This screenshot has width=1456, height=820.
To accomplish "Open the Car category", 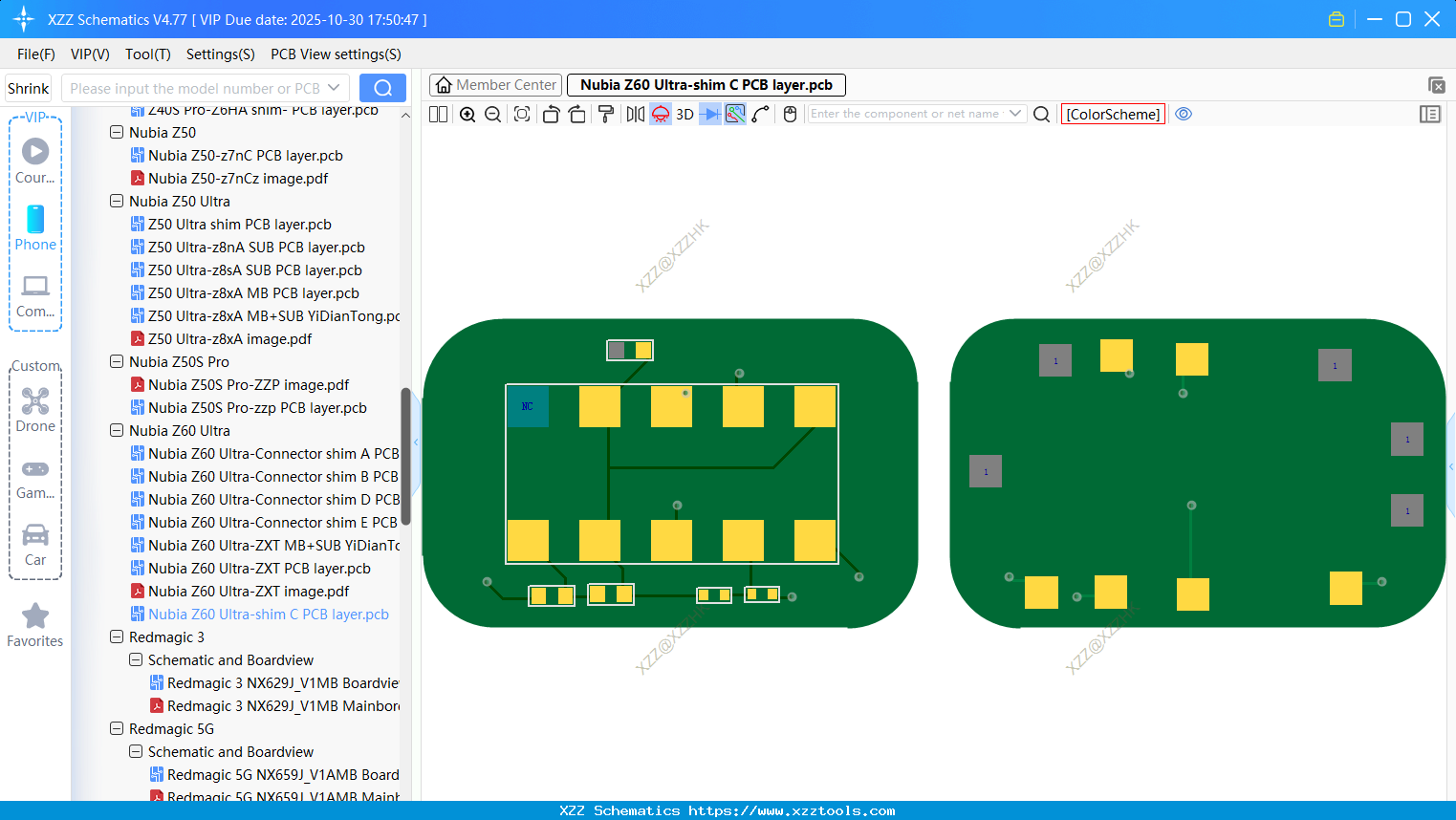I will pos(35,545).
